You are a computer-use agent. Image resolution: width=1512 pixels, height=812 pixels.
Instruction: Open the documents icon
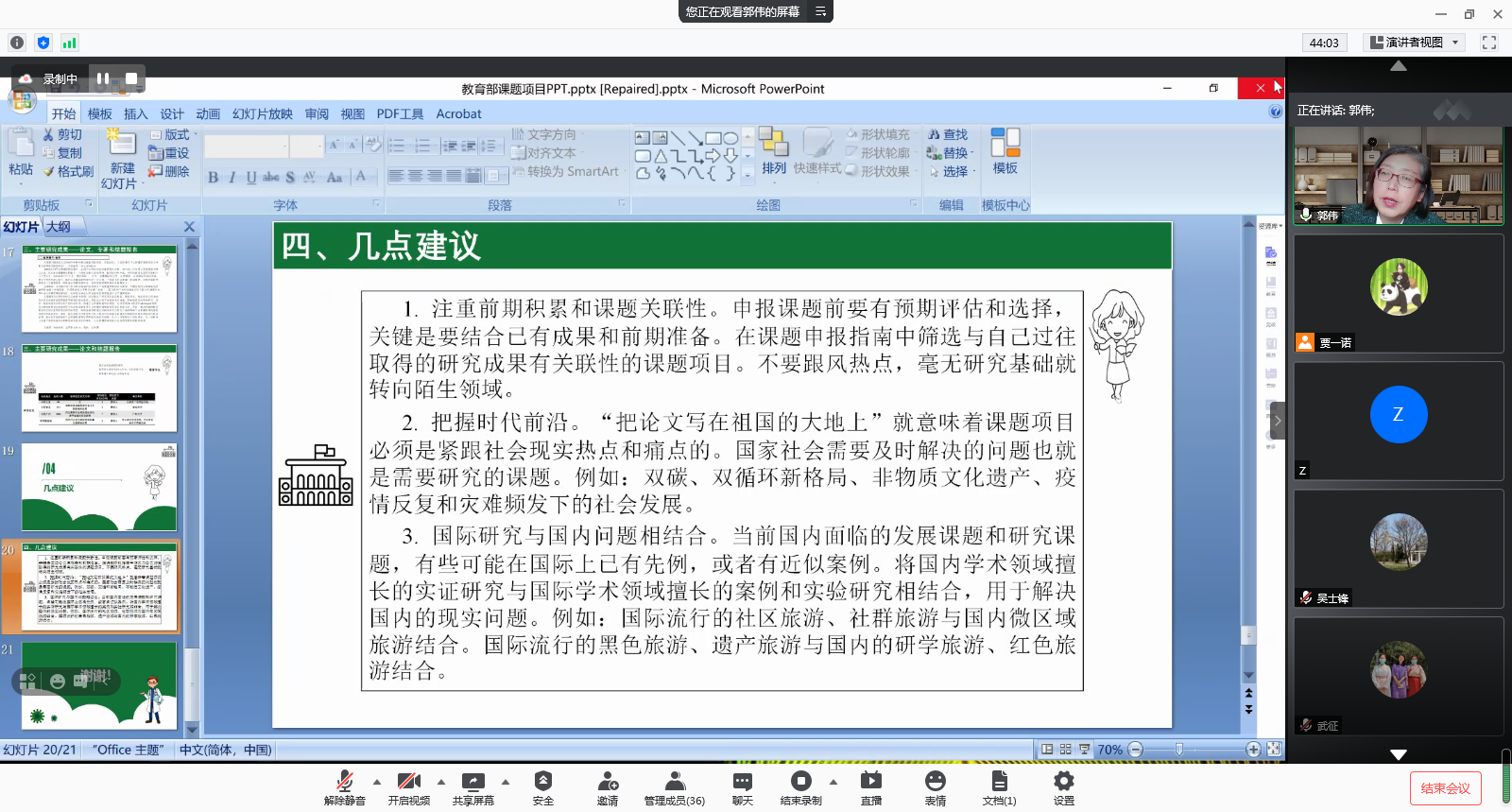[x=999, y=782]
